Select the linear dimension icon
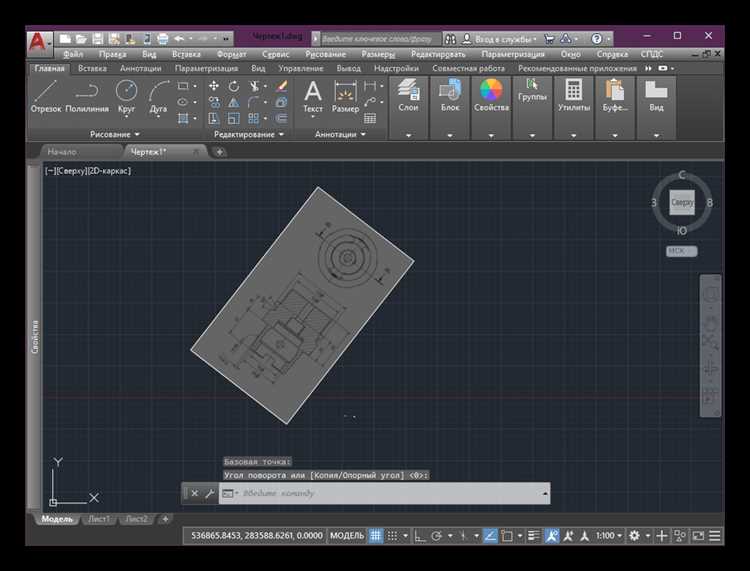The image size is (750, 571). click(370, 86)
